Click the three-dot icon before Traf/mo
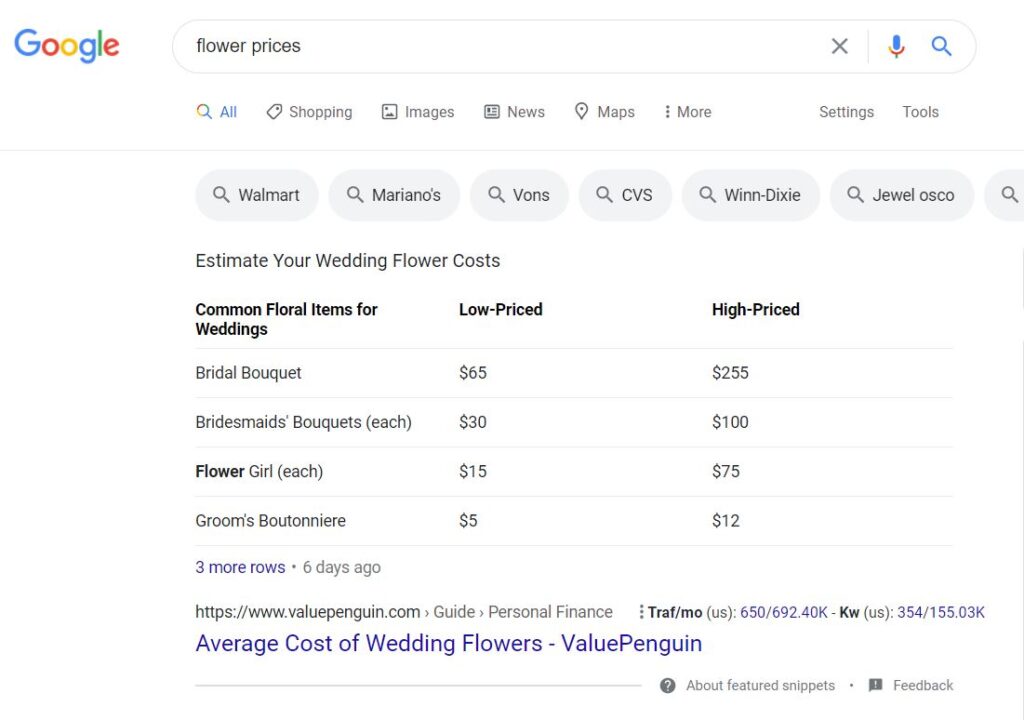This screenshot has width=1024, height=720. tap(641, 612)
